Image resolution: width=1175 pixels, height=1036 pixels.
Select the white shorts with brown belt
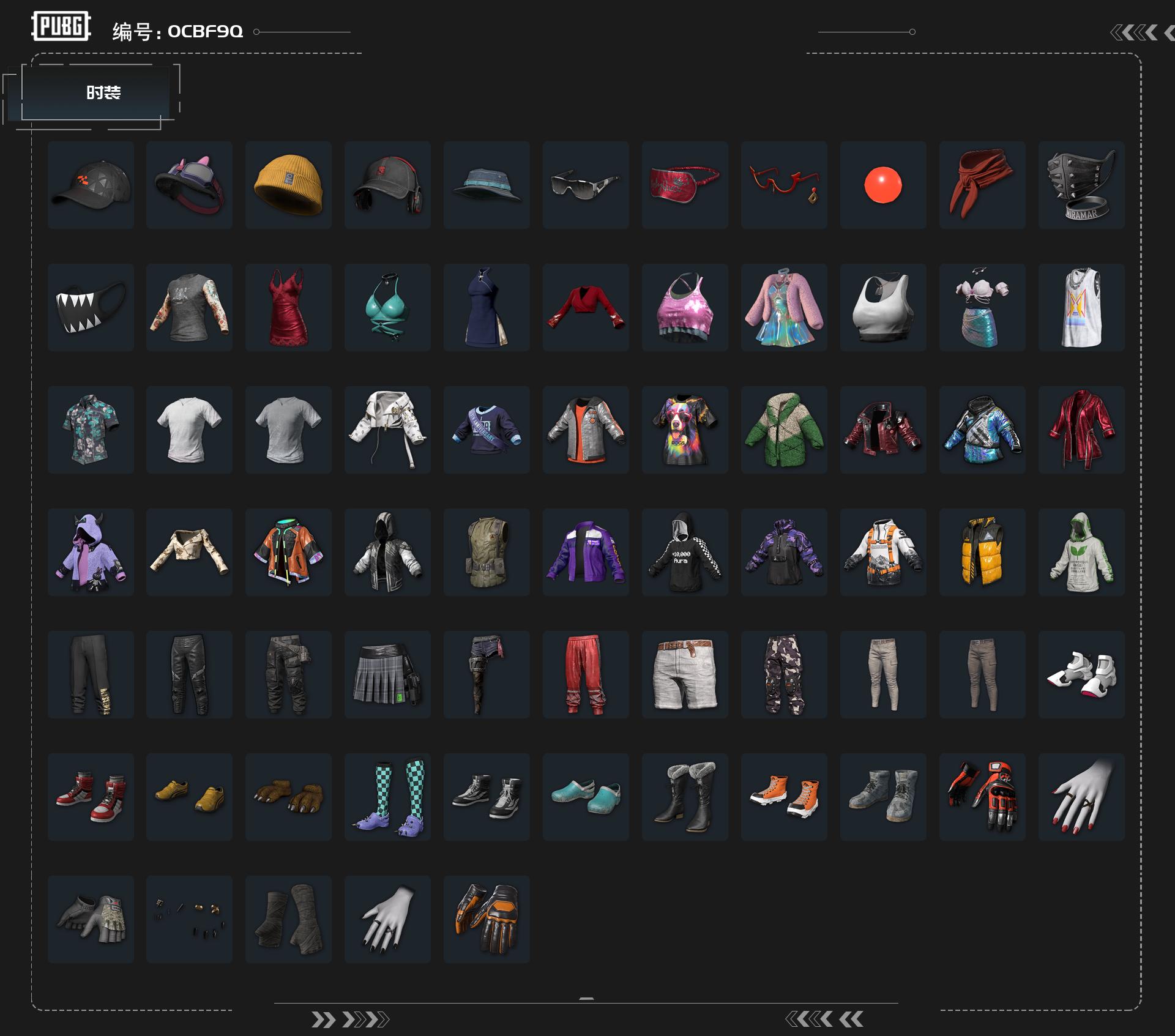tap(685, 674)
